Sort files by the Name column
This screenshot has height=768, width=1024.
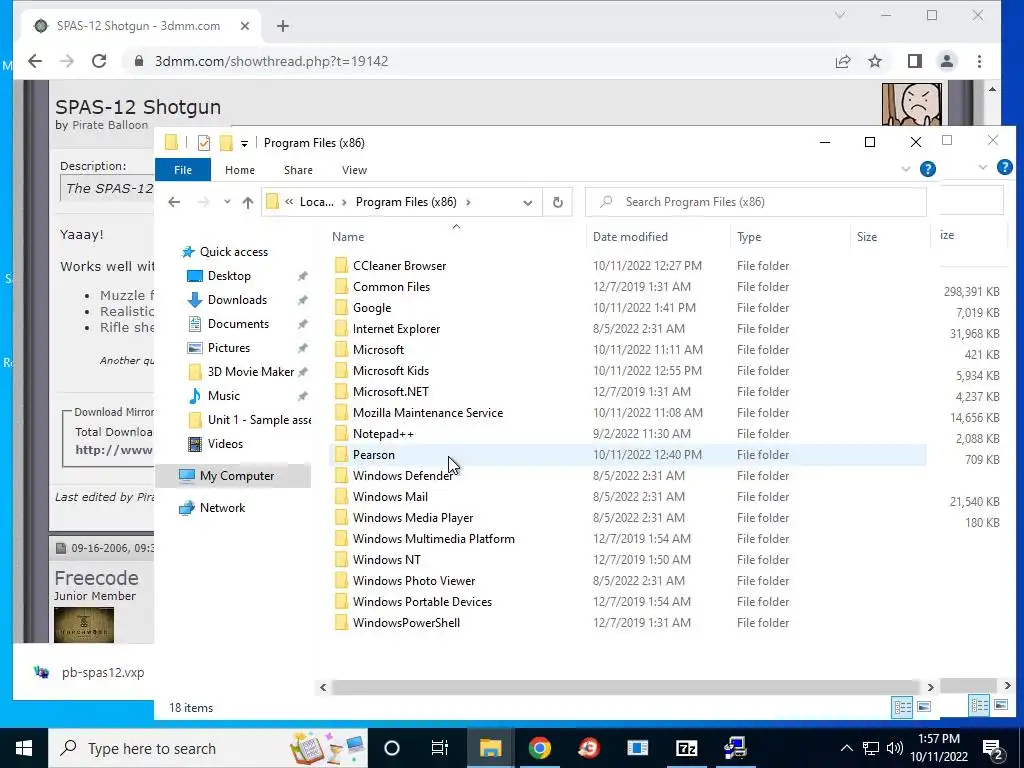pyautogui.click(x=456, y=236)
